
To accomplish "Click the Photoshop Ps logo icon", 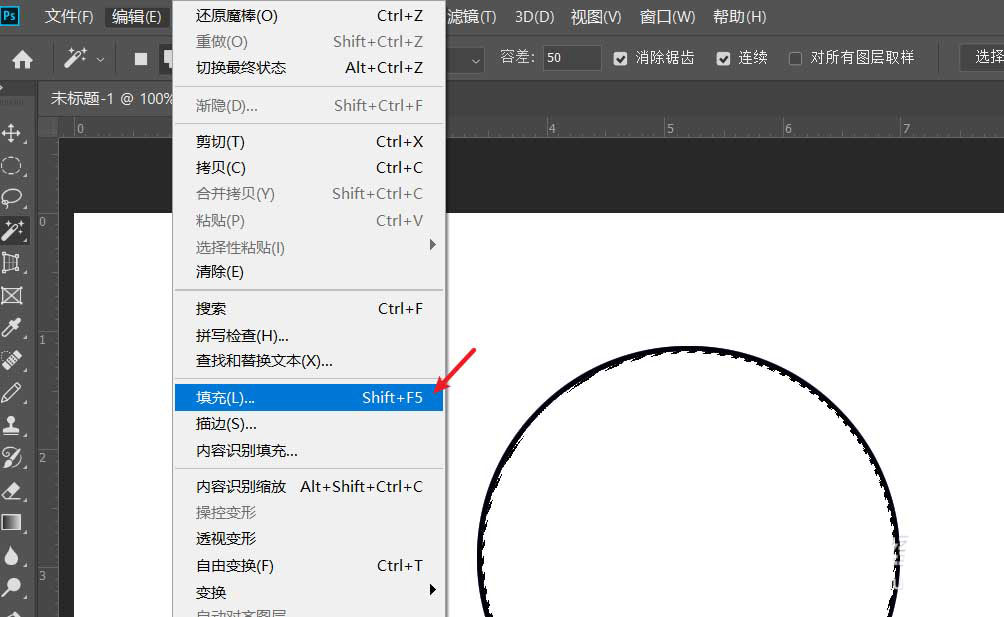I will tap(10, 15).
